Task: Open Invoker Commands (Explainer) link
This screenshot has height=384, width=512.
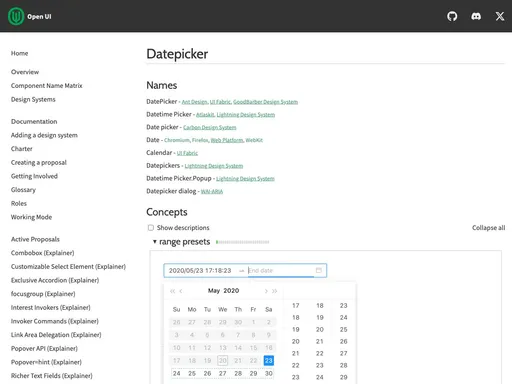Action: [55, 321]
